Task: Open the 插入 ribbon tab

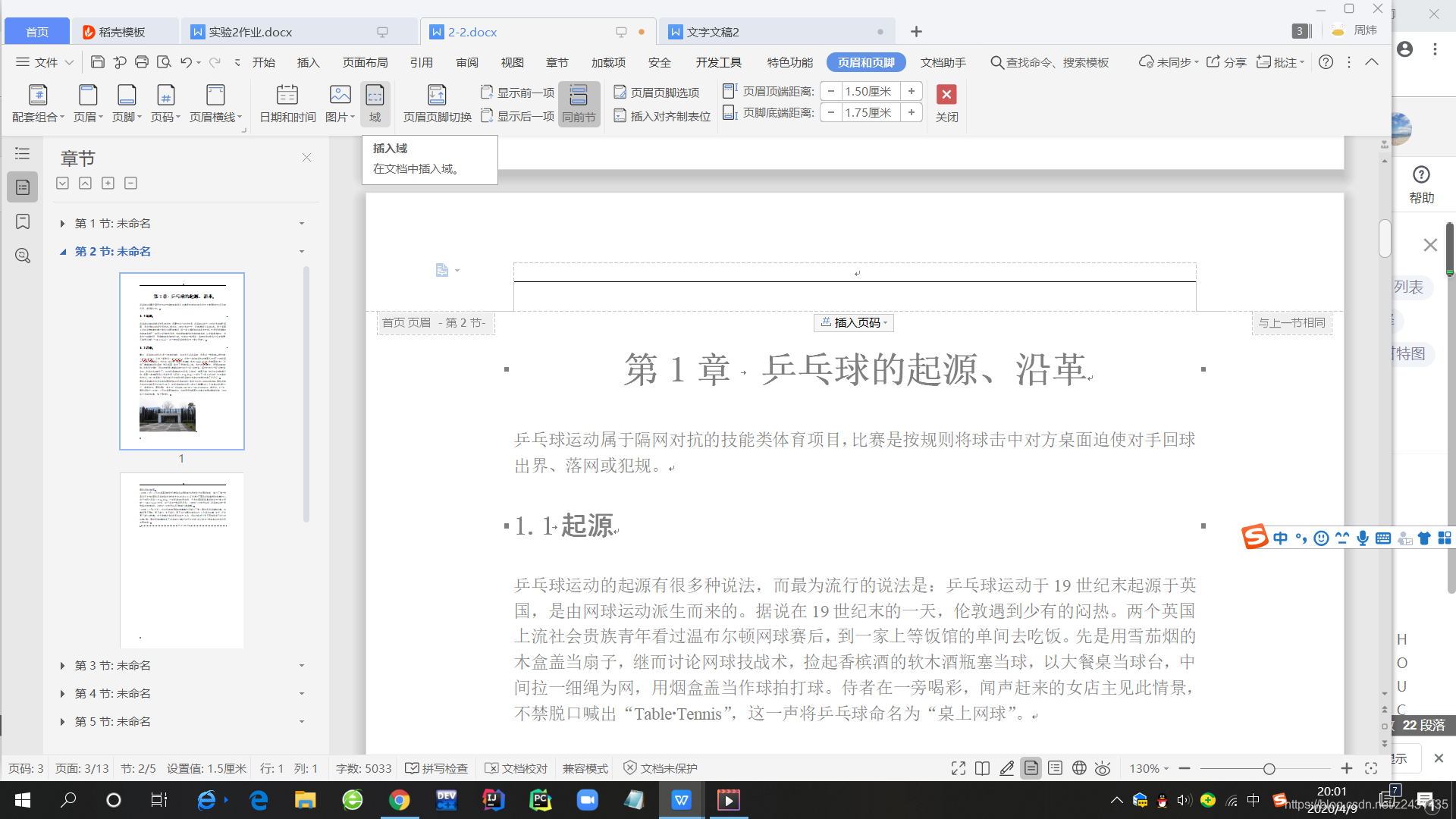Action: click(x=308, y=62)
